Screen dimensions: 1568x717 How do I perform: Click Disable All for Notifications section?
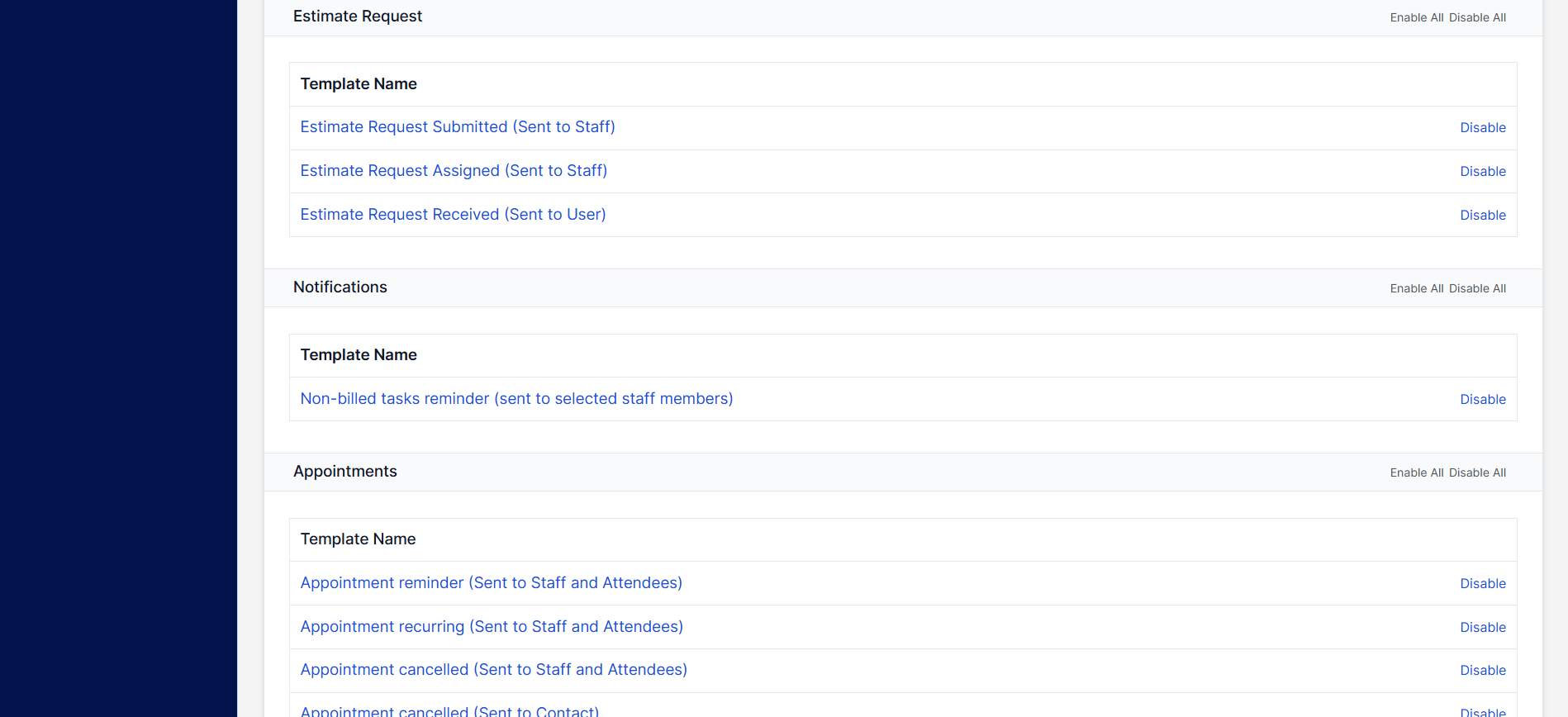point(1477,288)
